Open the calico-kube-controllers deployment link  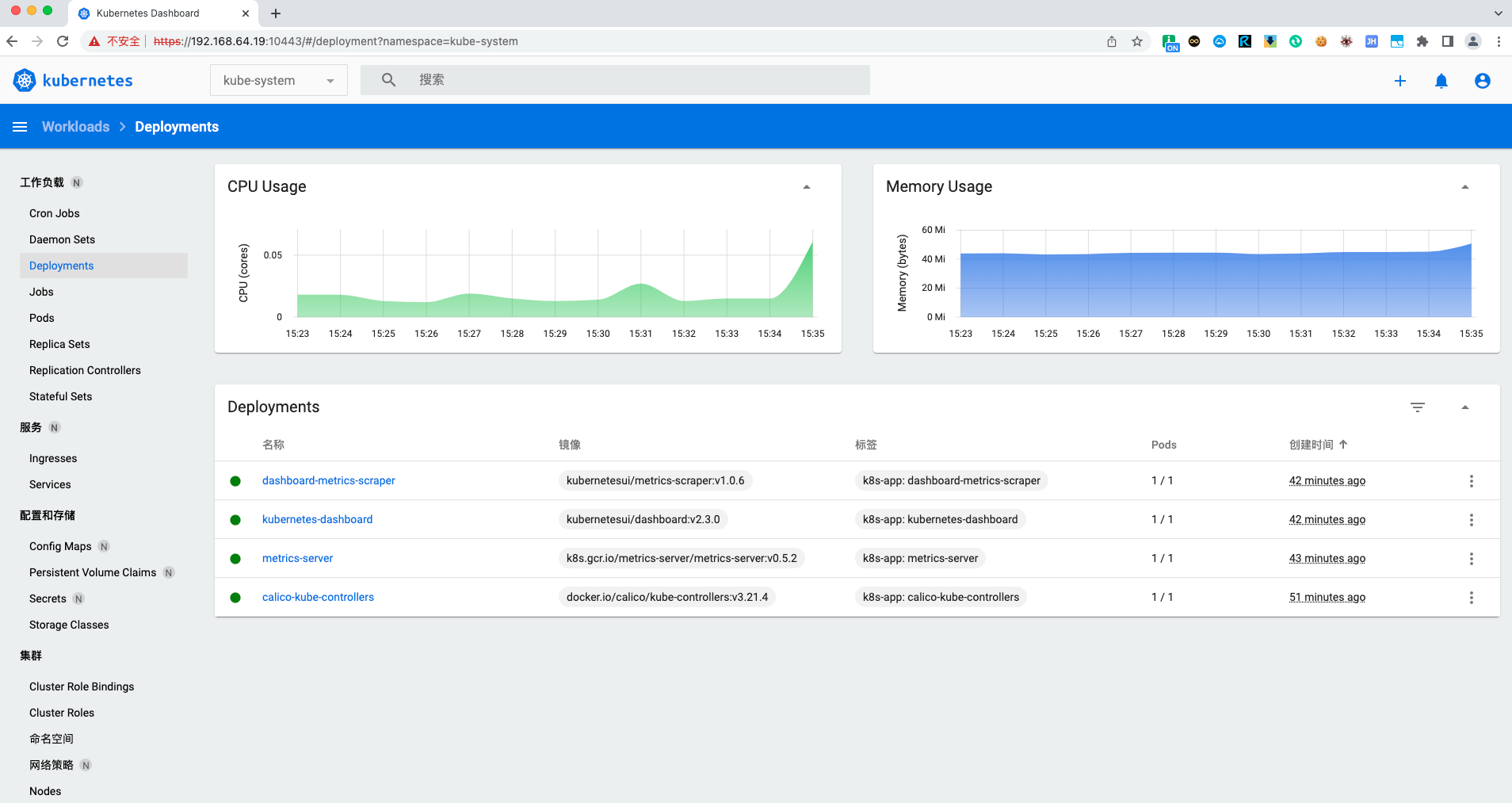318,597
